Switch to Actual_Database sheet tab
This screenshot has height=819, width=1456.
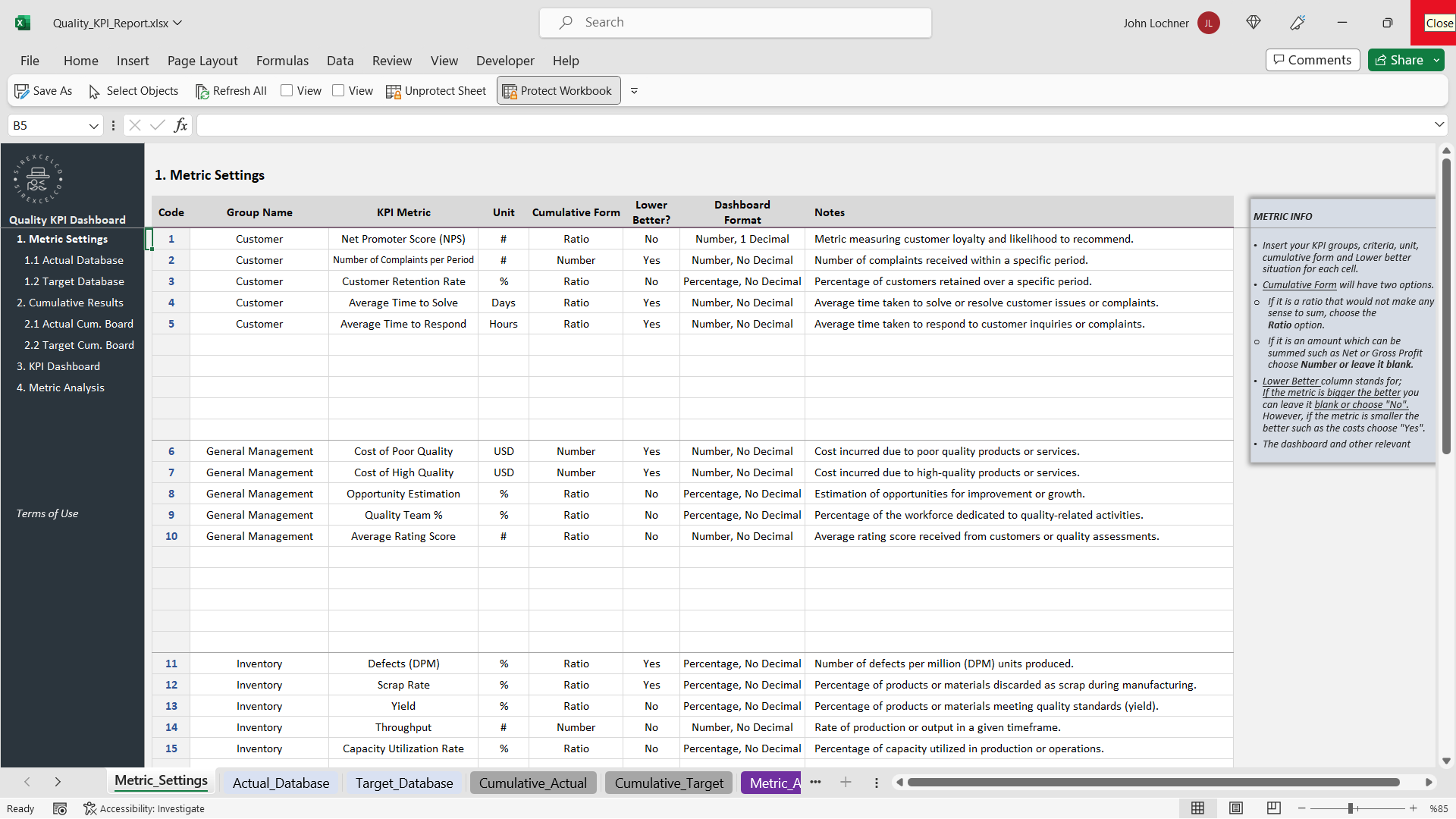pos(281,783)
